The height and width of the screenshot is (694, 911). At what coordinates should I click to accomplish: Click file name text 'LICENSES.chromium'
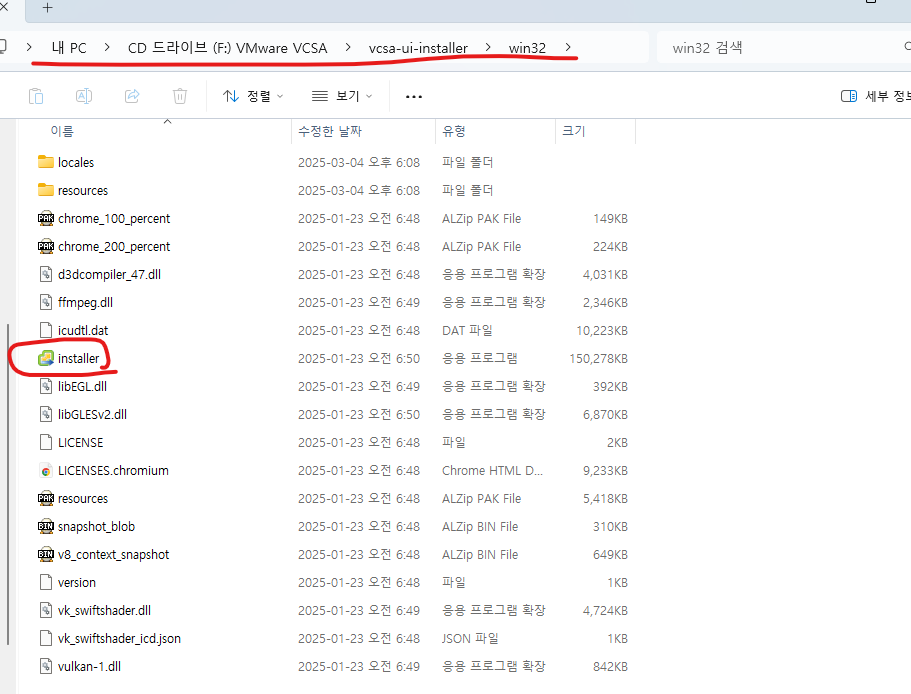[x=113, y=470]
